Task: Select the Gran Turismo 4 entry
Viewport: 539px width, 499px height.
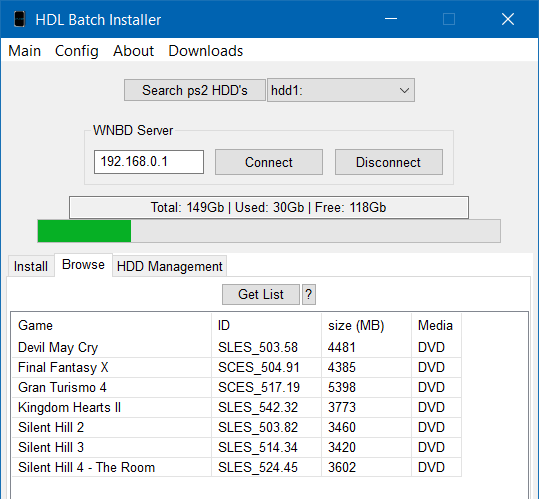Action: 236,387
